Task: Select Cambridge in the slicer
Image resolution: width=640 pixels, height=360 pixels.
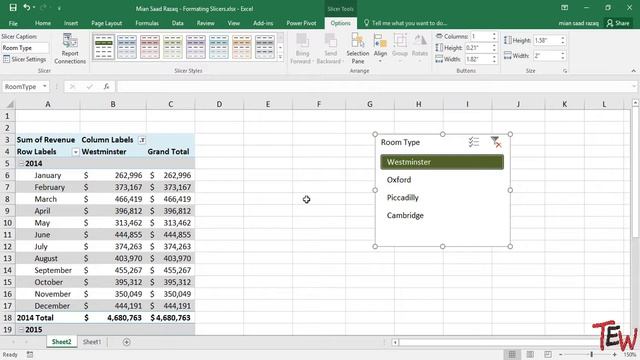Action: (x=442, y=215)
